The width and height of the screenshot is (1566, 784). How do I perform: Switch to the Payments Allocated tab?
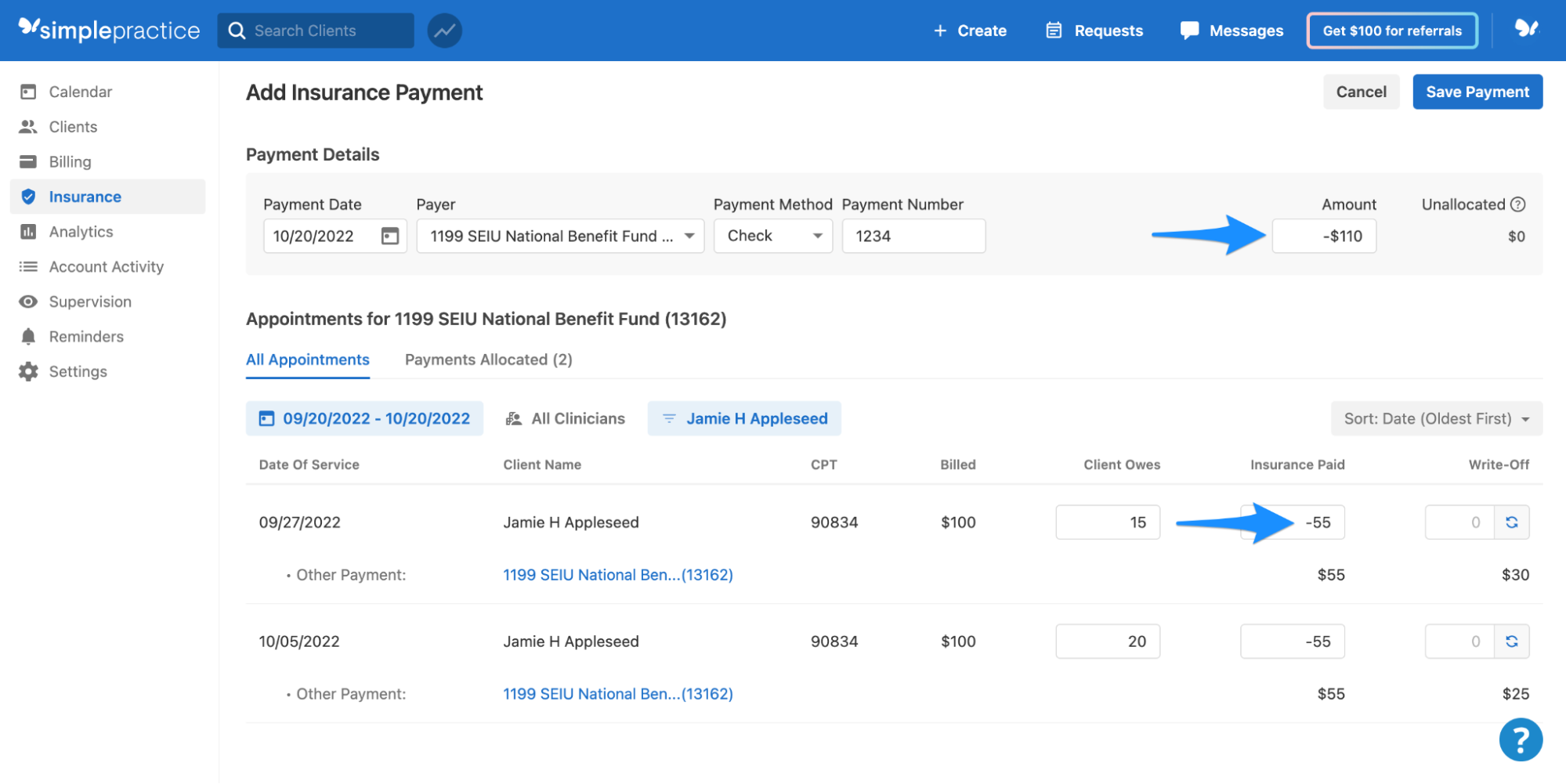tap(488, 359)
